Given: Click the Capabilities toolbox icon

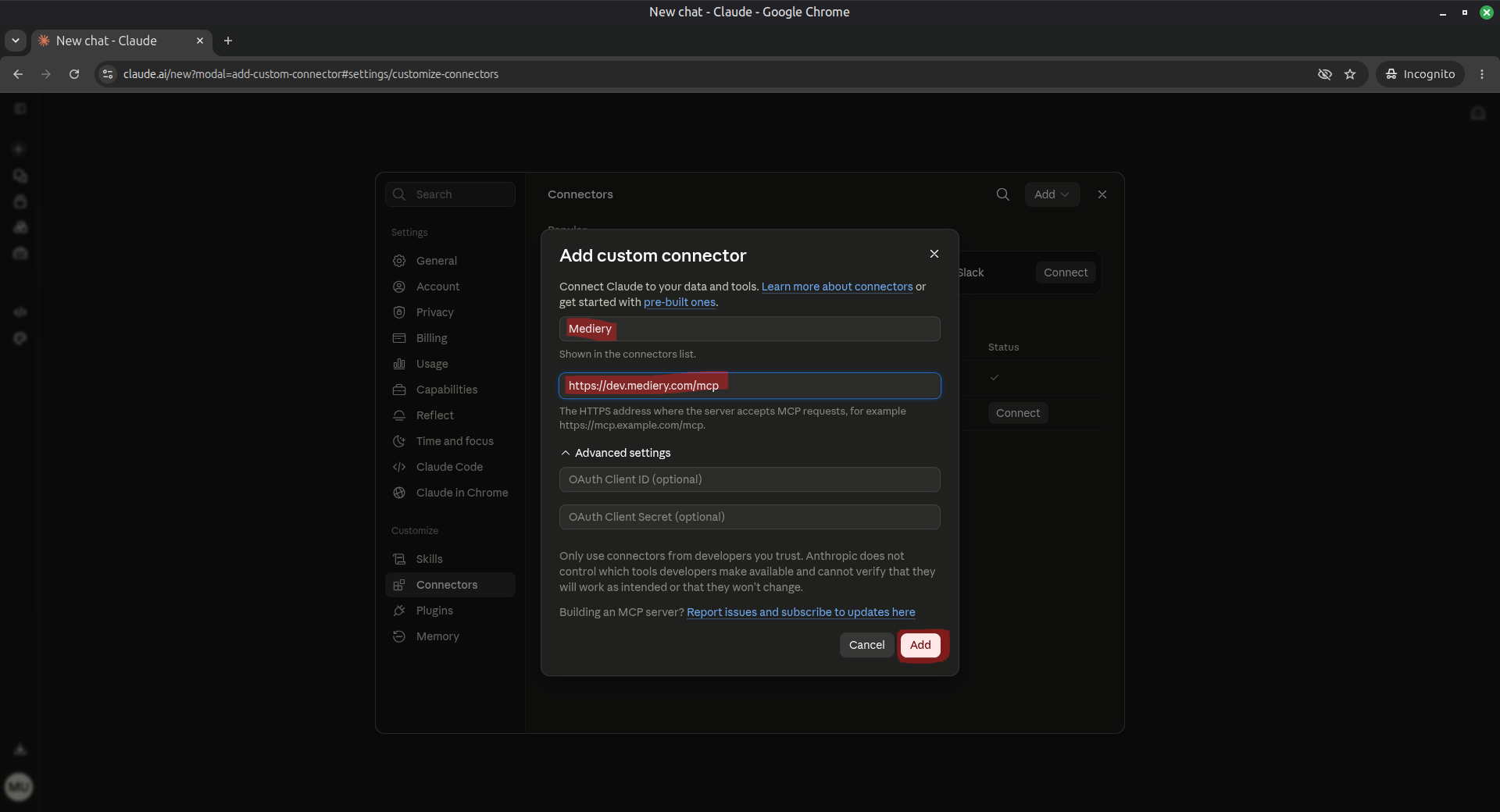Looking at the screenshot, I should click(x=399, y=390).
